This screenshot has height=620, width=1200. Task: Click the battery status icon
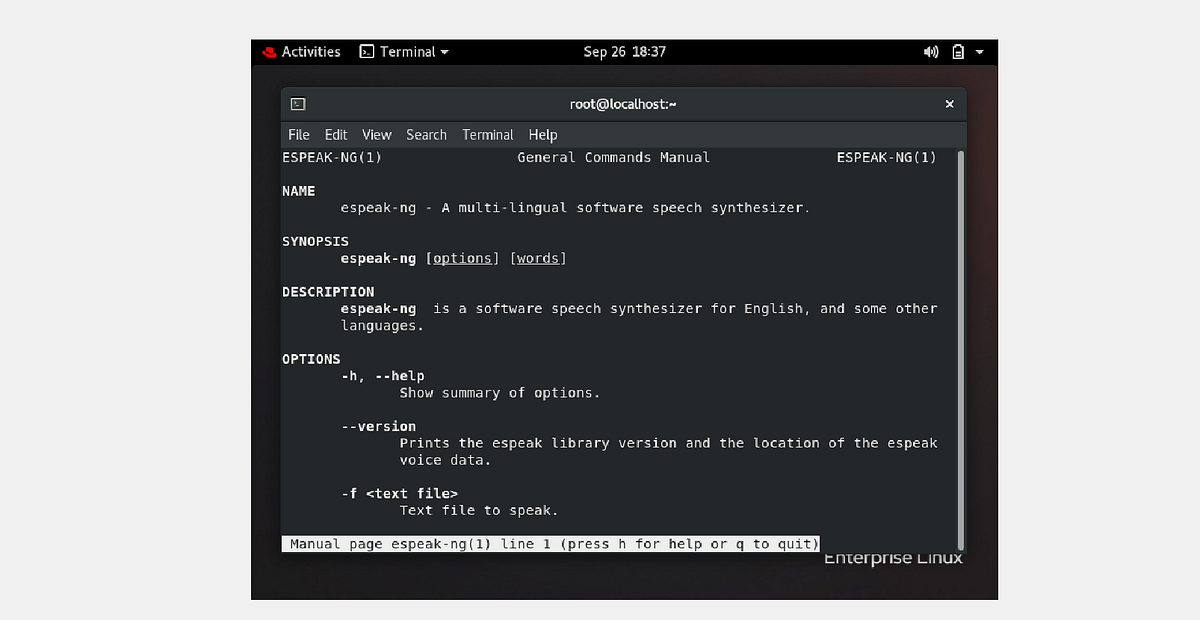coord(956,51)
